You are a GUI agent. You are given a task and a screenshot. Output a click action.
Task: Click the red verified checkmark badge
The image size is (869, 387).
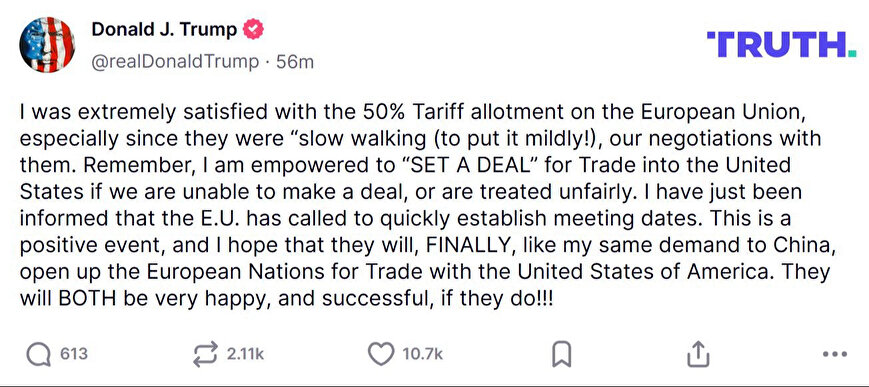[253, 29]
